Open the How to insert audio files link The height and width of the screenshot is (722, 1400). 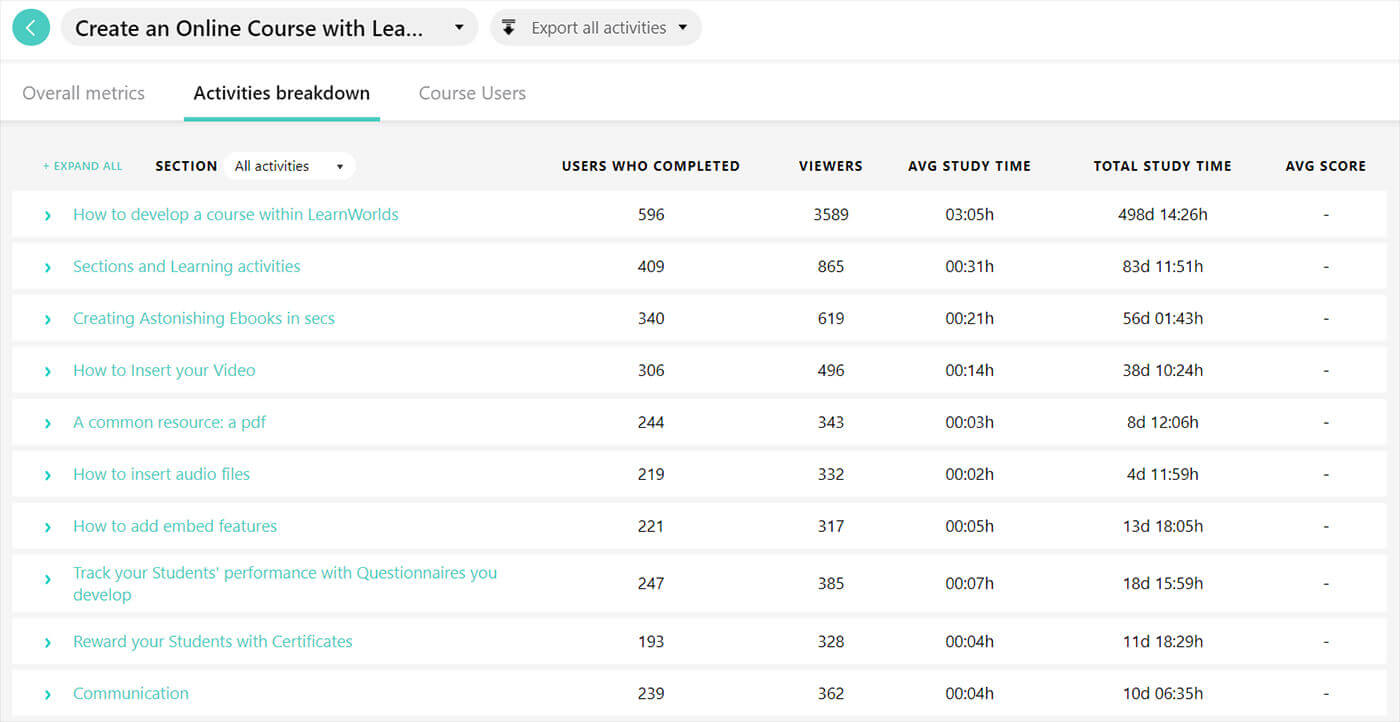161,474
